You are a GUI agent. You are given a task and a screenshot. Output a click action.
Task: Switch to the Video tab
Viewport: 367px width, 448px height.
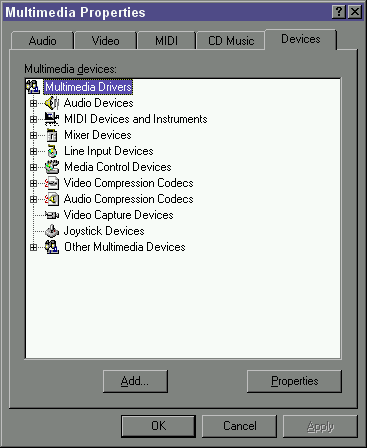[106, 41]
